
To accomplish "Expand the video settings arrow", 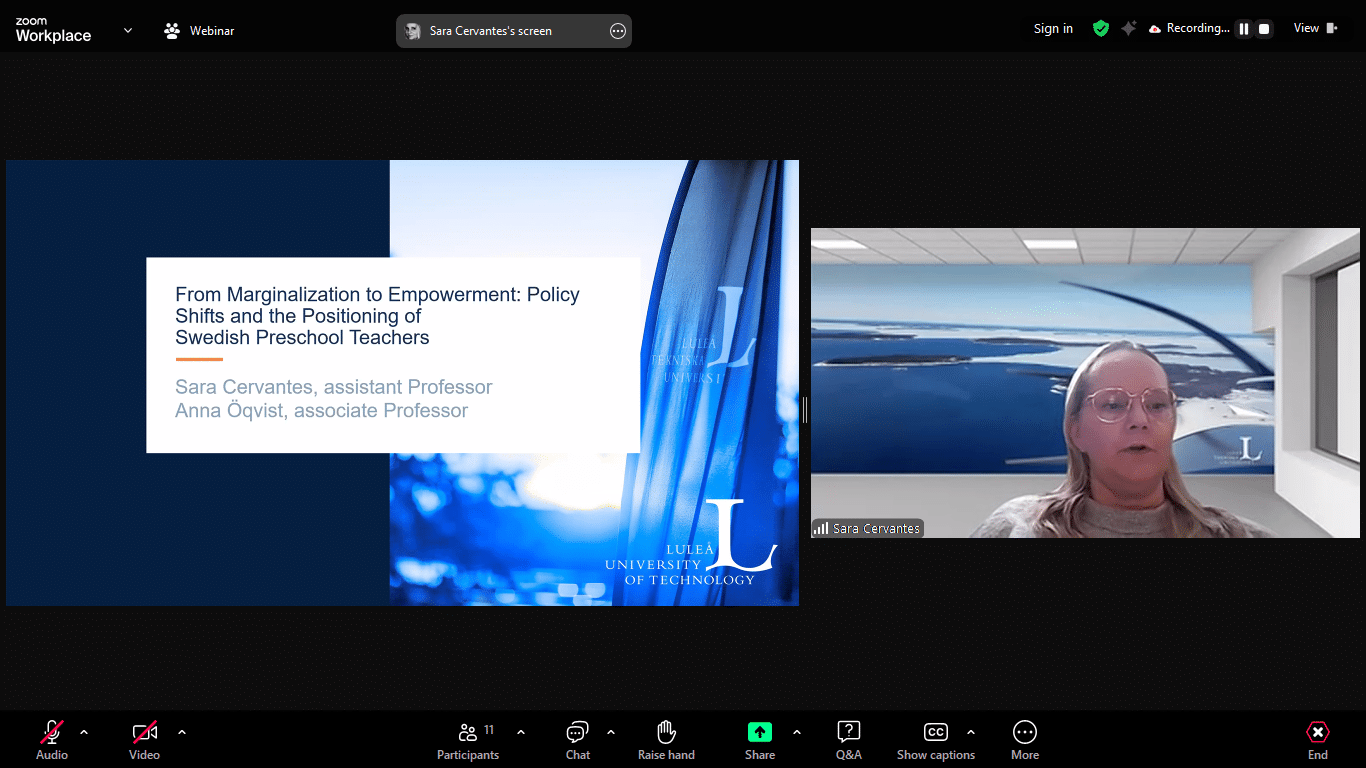I will pos(182,732).
